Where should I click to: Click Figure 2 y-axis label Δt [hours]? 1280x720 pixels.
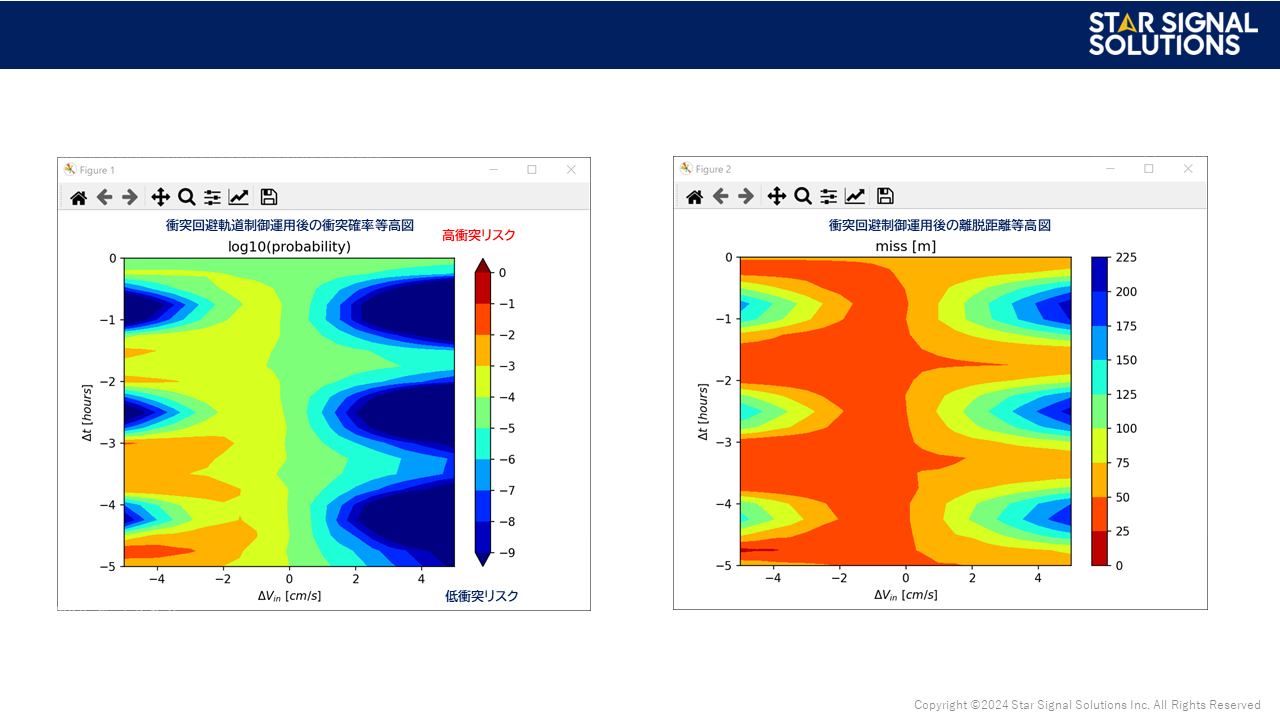704,412
